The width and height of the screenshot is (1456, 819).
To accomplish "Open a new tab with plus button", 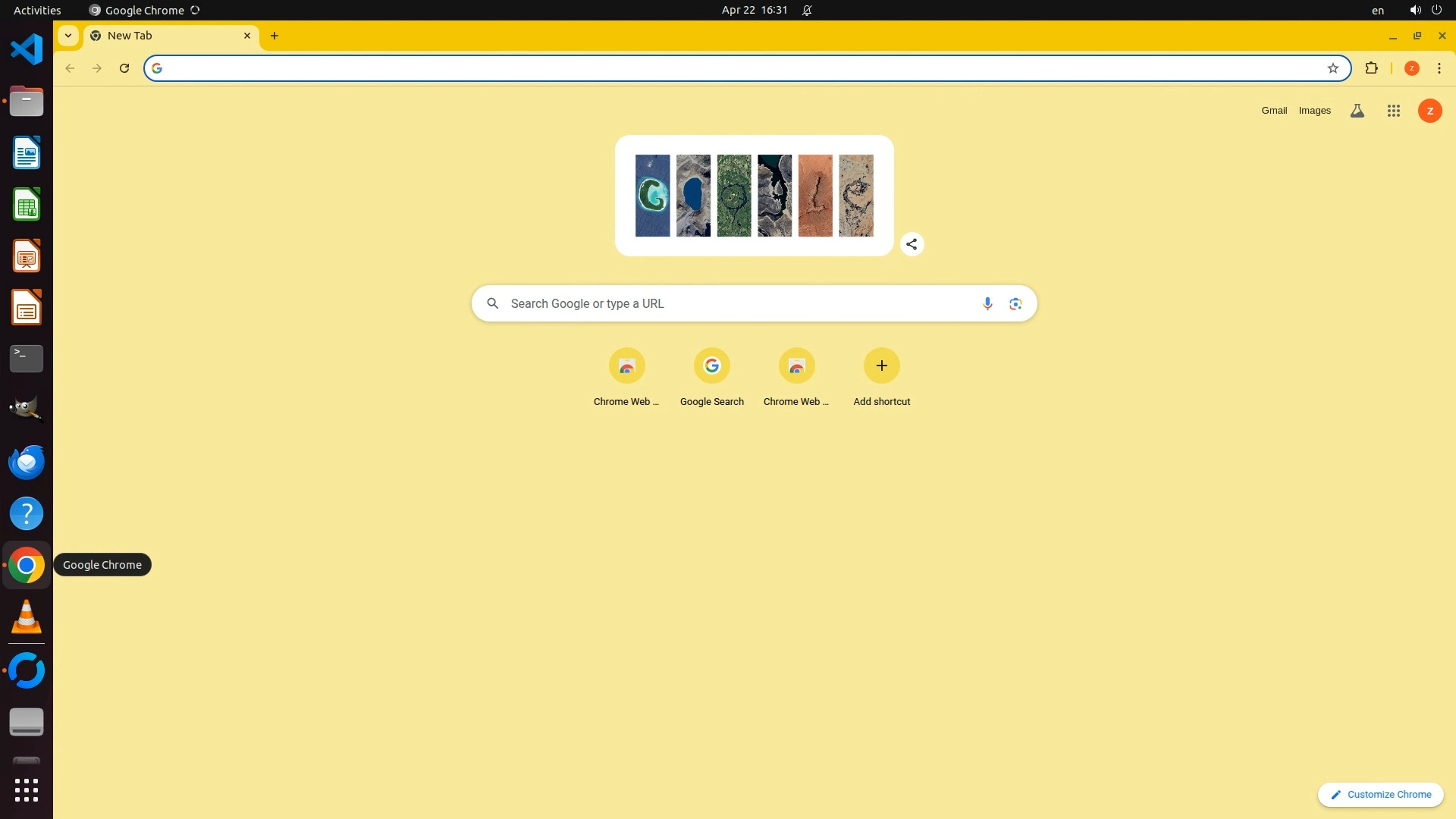I will click(x=275, y=36).
